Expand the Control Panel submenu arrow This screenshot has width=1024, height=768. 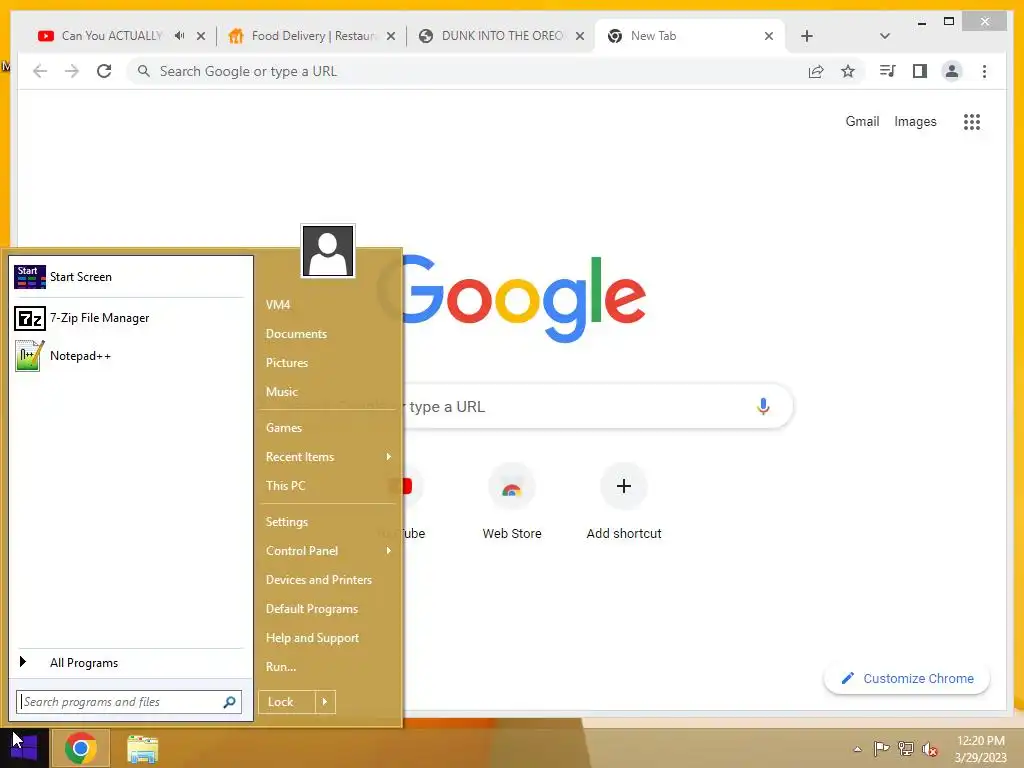[389, 551]
